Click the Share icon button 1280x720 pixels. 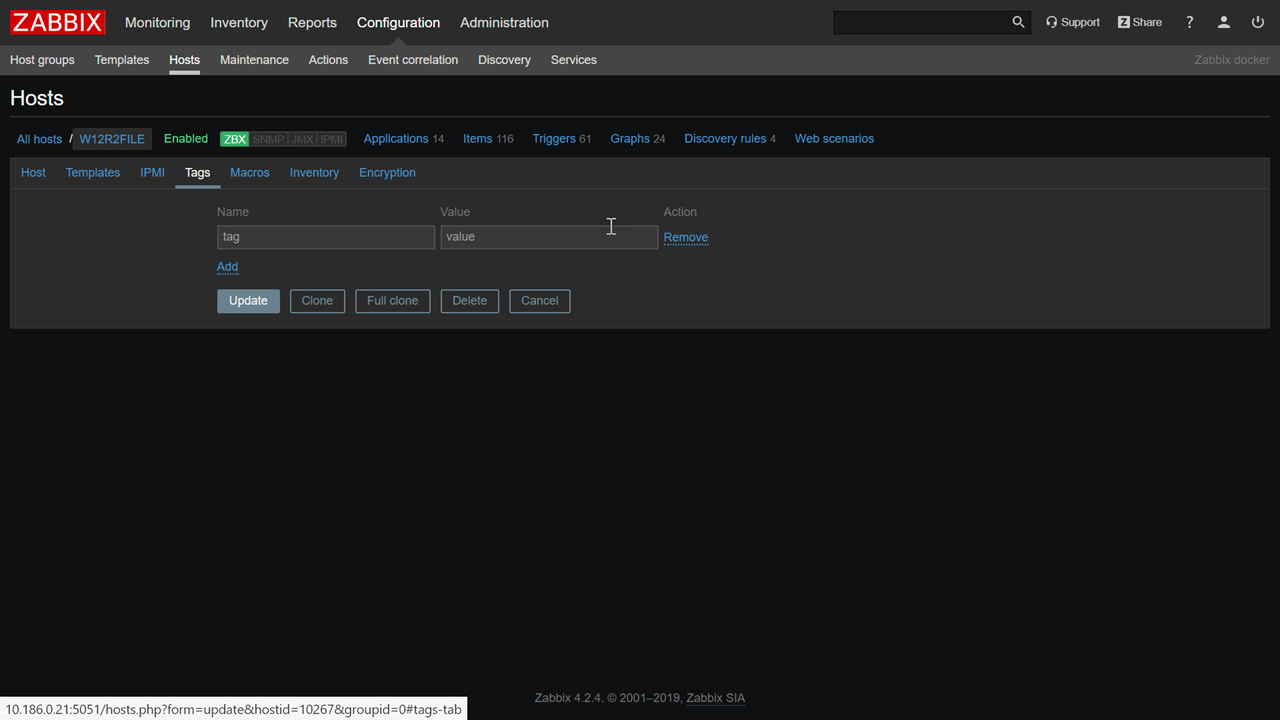tap(1139, 22)
